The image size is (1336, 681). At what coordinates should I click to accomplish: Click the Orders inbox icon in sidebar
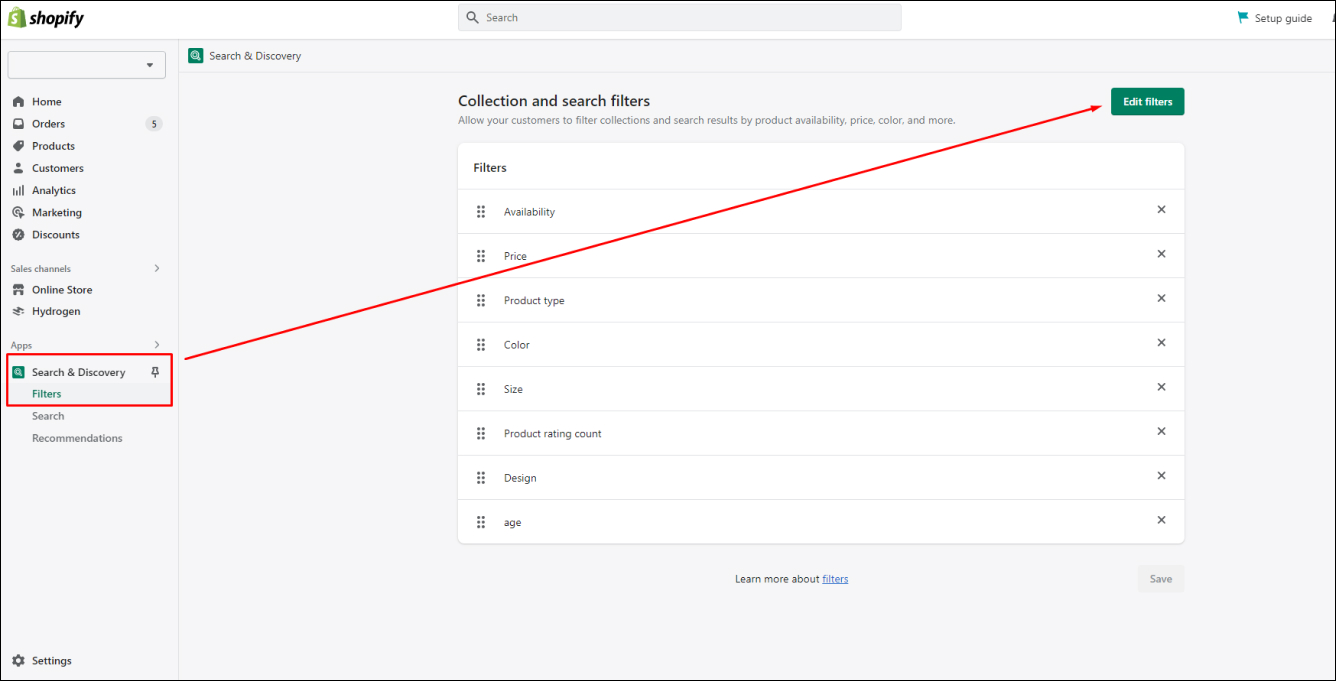tap(18, 124)
